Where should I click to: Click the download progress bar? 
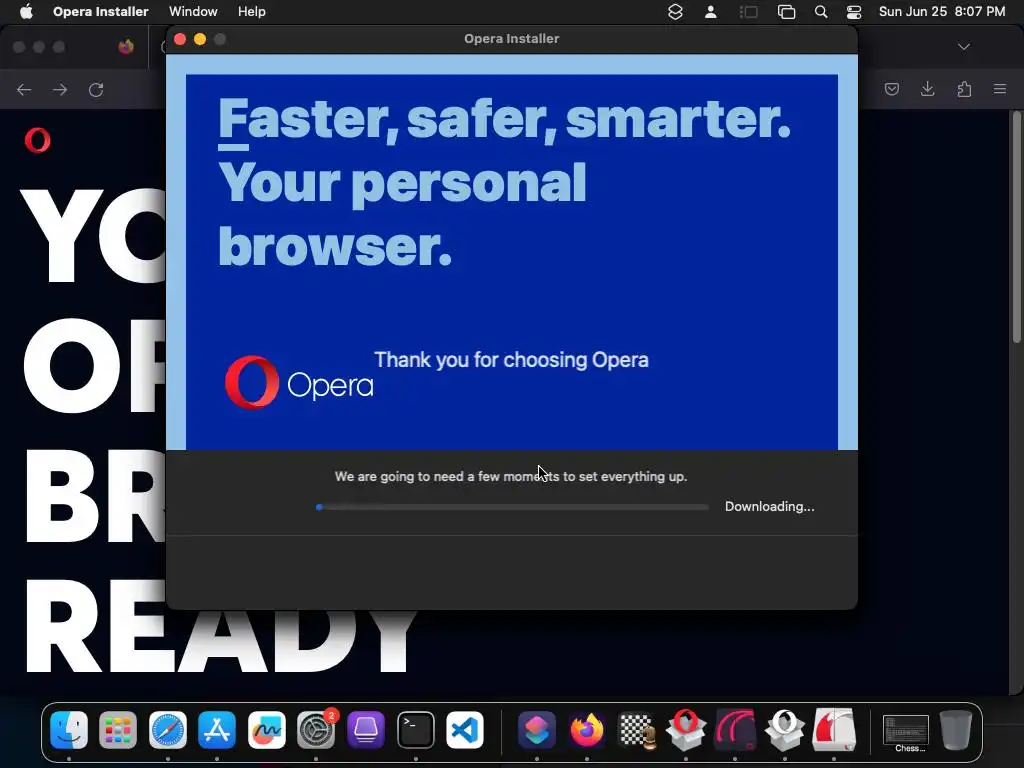(x=512, y=507)
